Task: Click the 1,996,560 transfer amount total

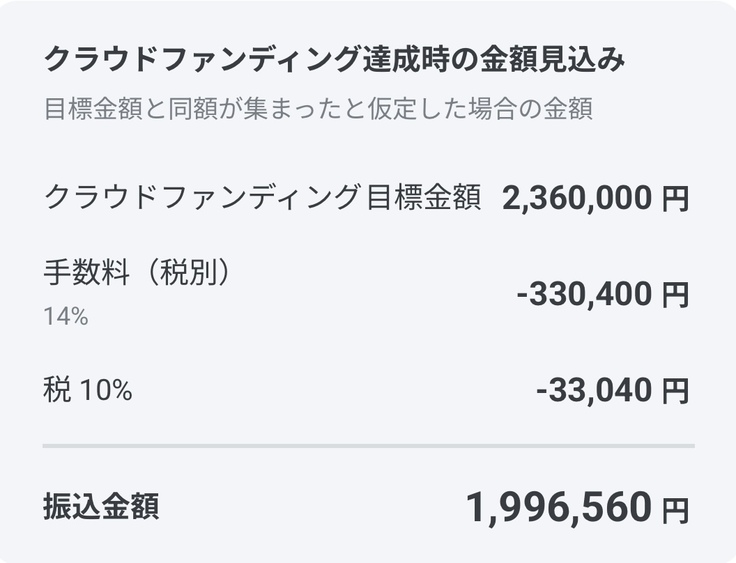Action: coord(558,508)
